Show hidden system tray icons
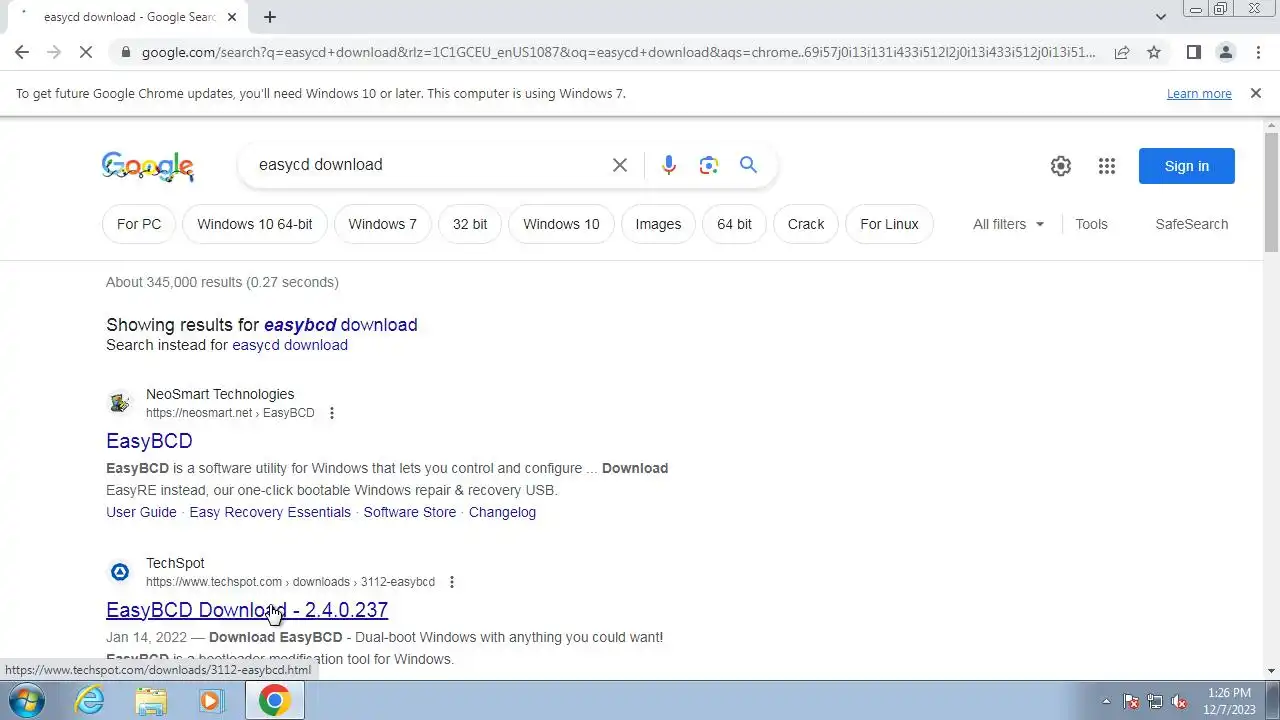This screenshot has height=720, width=1280. (x=1106, y=701)
